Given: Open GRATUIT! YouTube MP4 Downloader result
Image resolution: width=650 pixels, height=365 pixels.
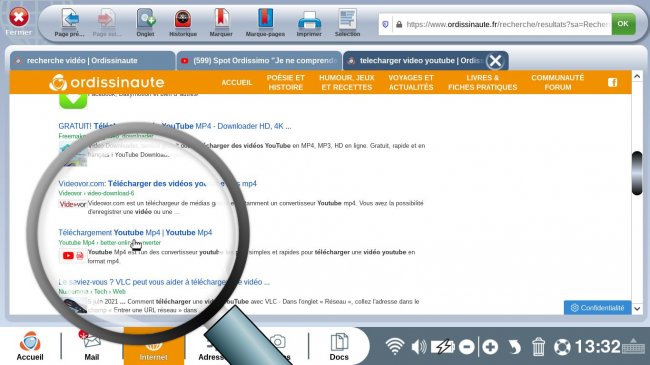Looking at the screenshot, I should tap(175, 126).
